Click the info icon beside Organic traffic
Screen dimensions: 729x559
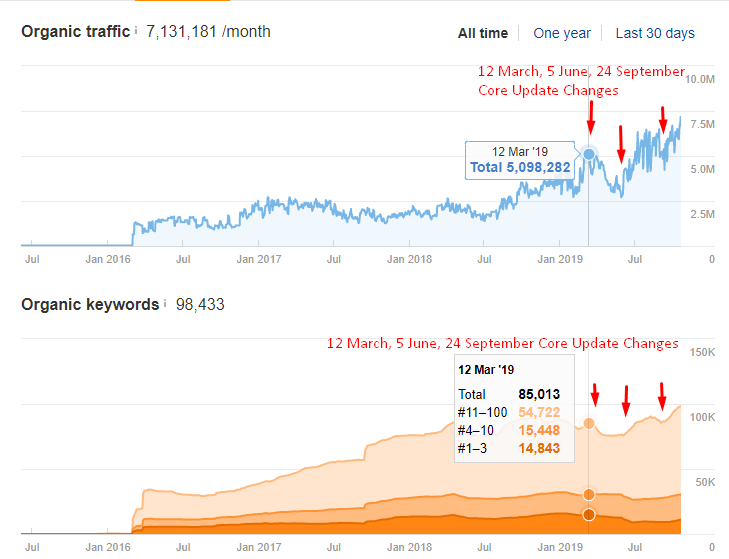[137, 30]
